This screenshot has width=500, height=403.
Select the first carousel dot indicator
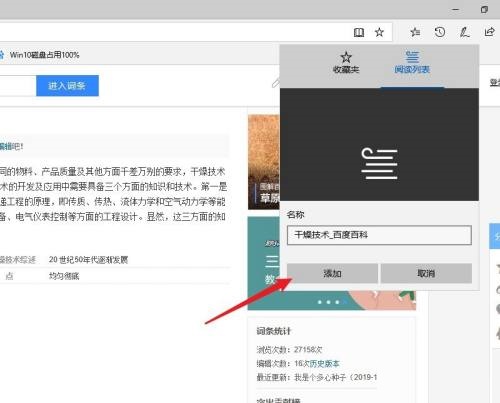point(320,302)
